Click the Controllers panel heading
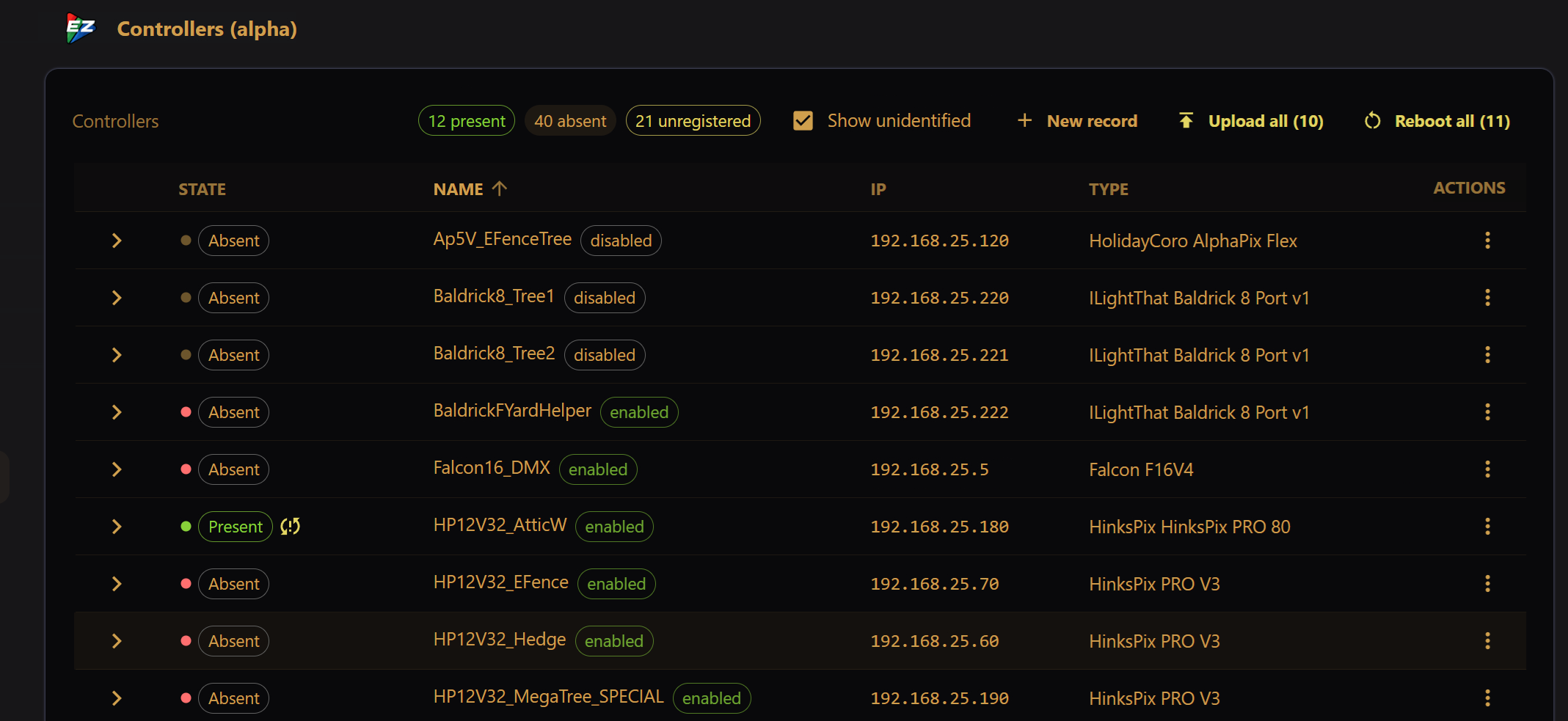Screen dimensions: 1568x721 coord(115,121)
